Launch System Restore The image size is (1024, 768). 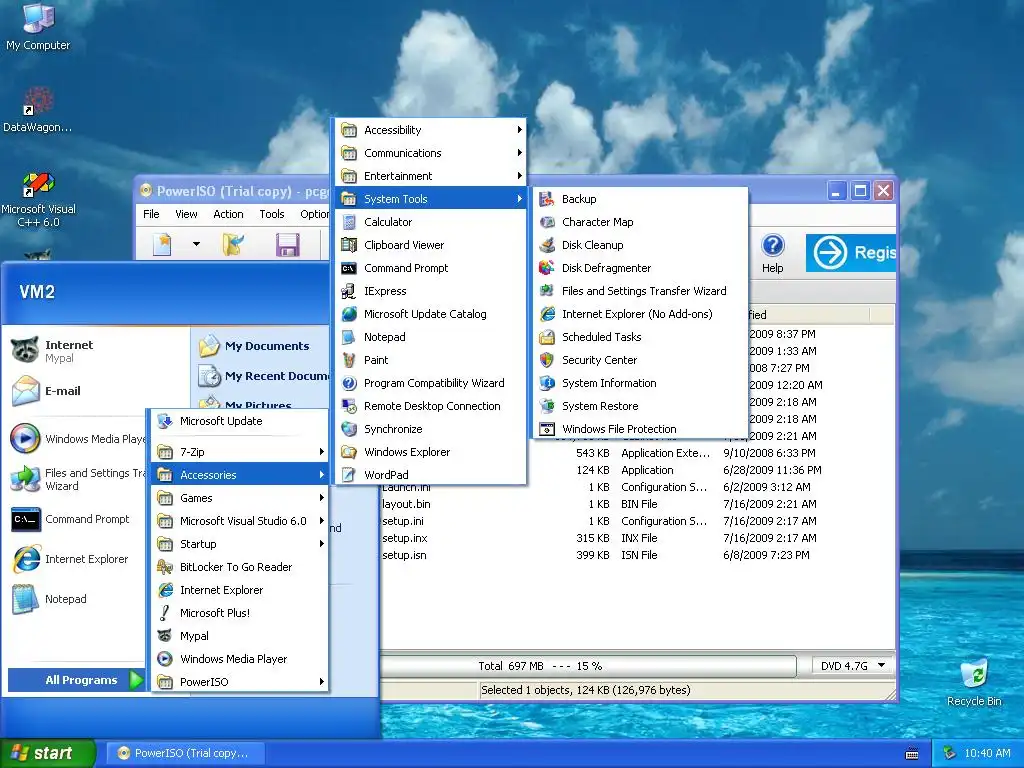click(x=640, y=406)
